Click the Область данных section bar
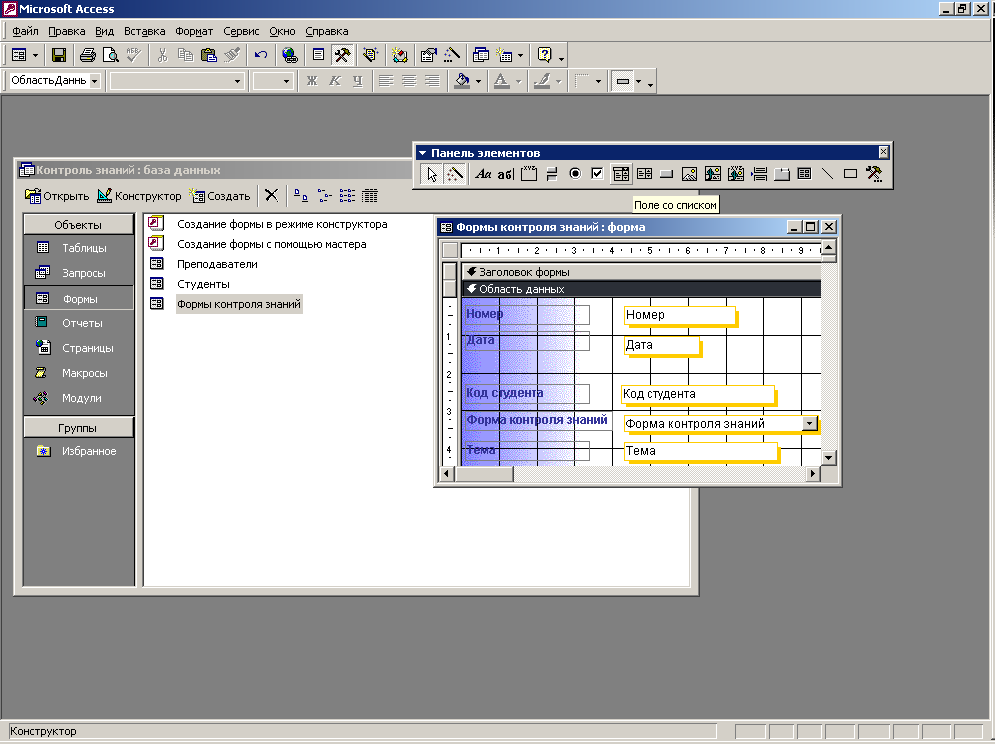Viewport: 995px width, 744px height. [641, 289]
